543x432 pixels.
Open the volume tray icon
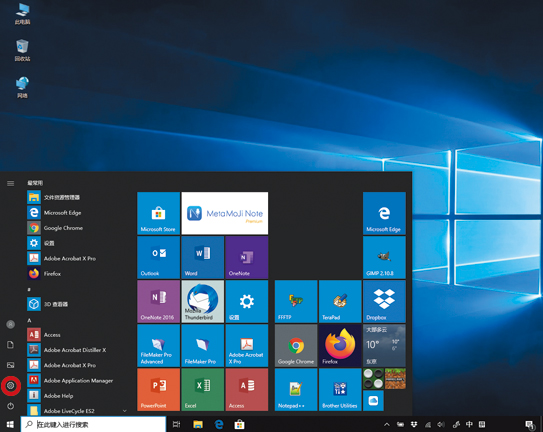coord(441,424)
